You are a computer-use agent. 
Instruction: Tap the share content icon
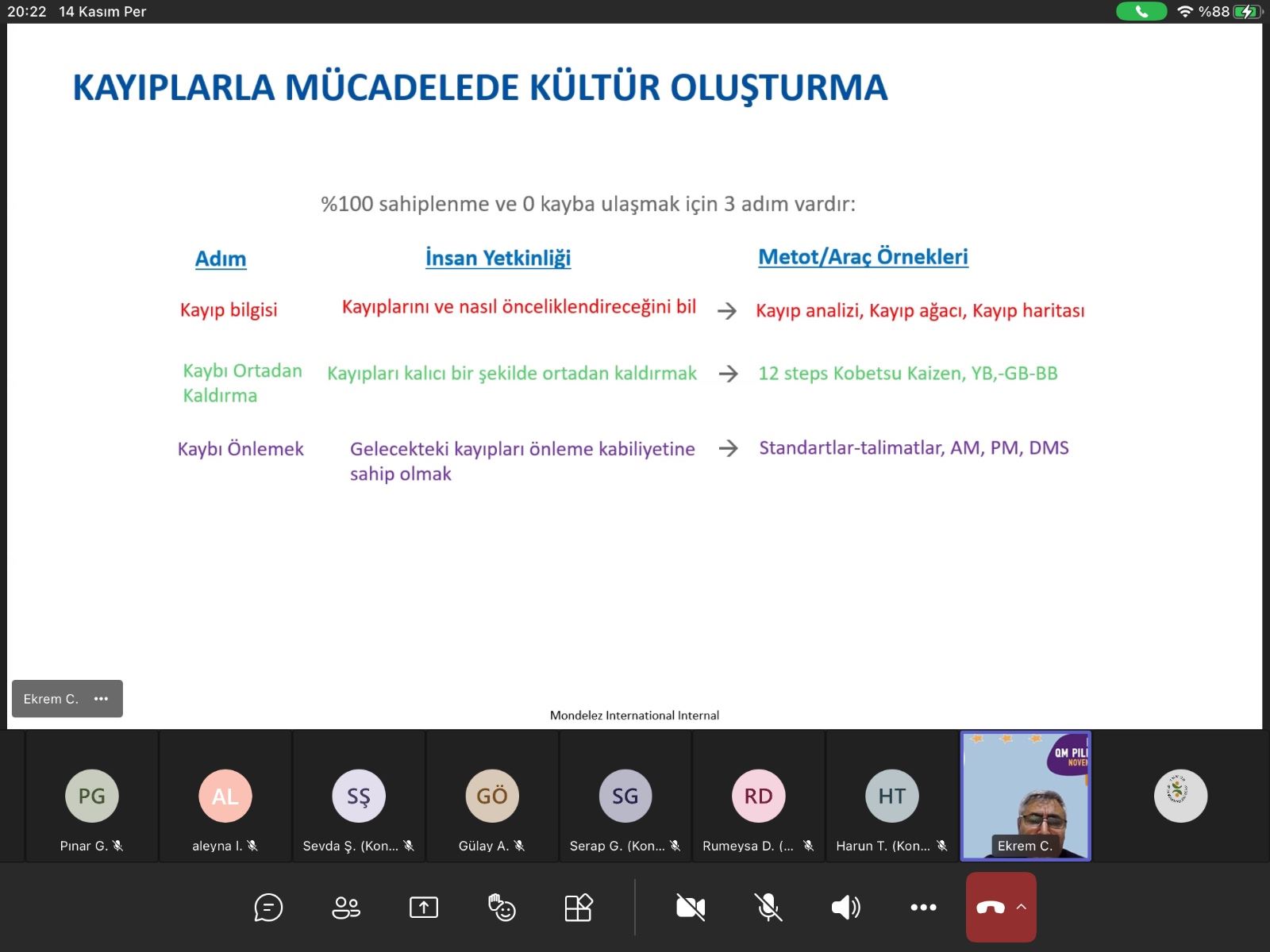pos(424,907)
